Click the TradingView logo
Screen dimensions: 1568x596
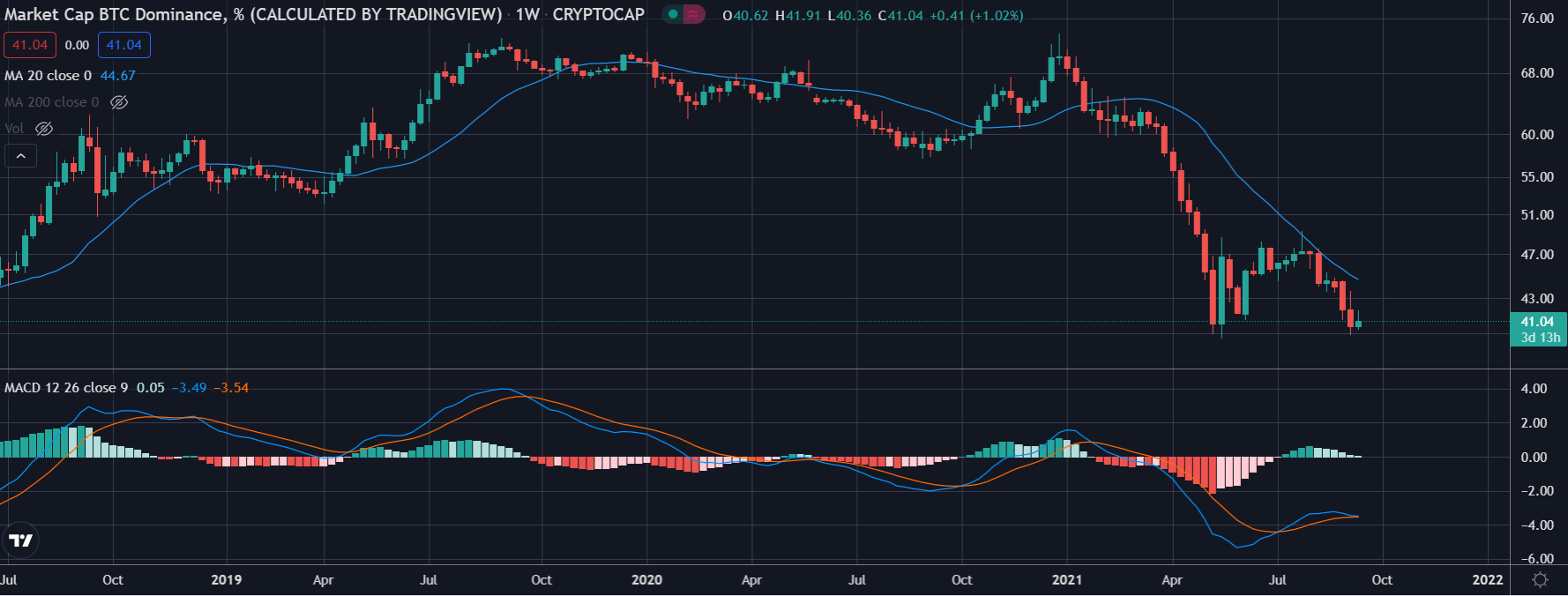click(x=20, y=540)
